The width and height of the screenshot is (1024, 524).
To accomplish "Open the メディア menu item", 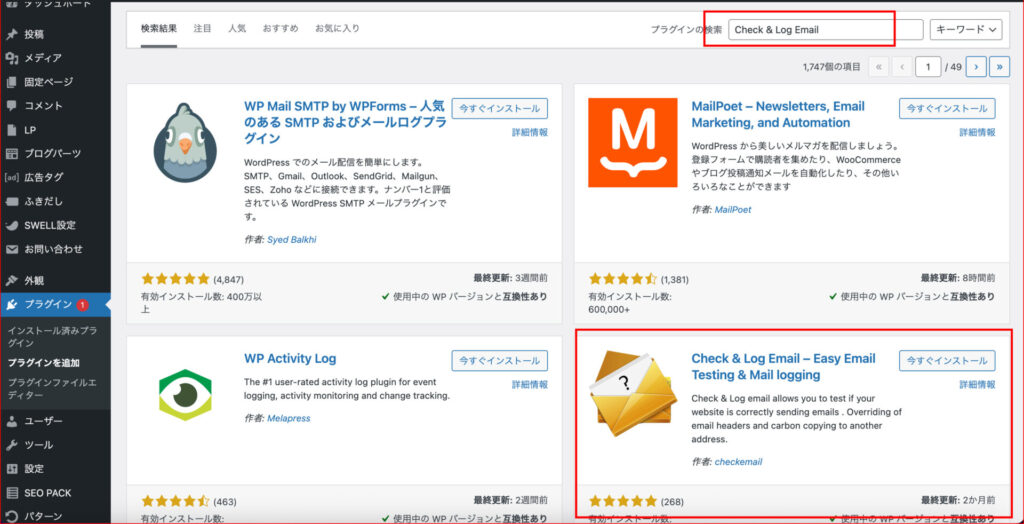I will tap(43, 58).
